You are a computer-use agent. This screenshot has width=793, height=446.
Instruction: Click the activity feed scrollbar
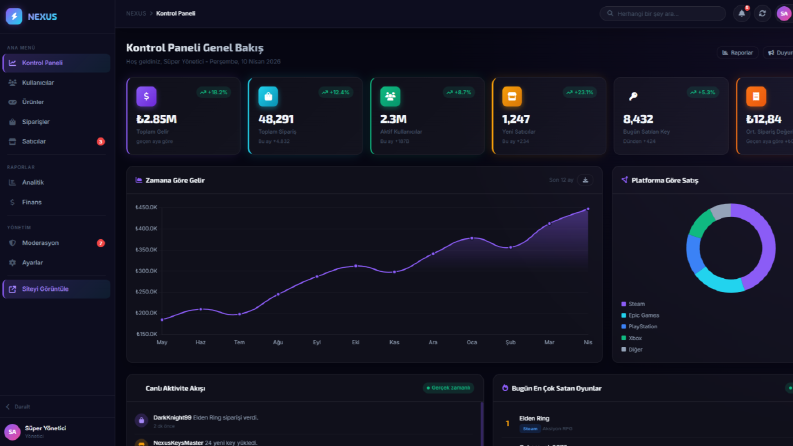[x=482, y=424]
